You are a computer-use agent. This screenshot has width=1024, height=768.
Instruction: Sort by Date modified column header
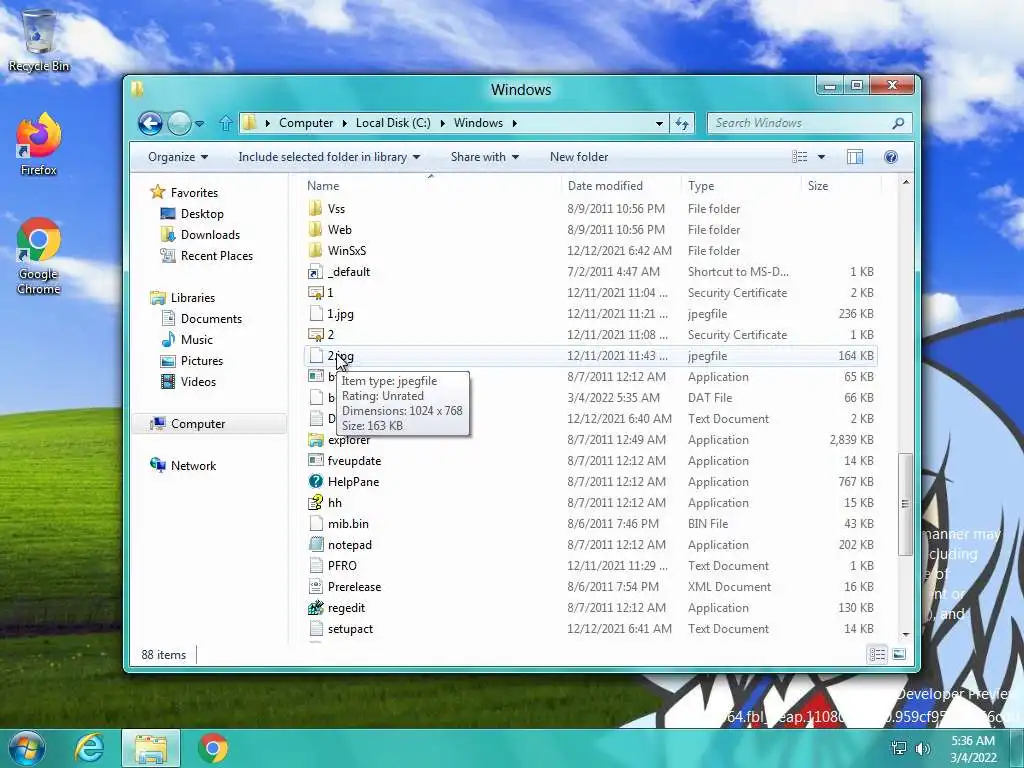[x=605, y=185]
